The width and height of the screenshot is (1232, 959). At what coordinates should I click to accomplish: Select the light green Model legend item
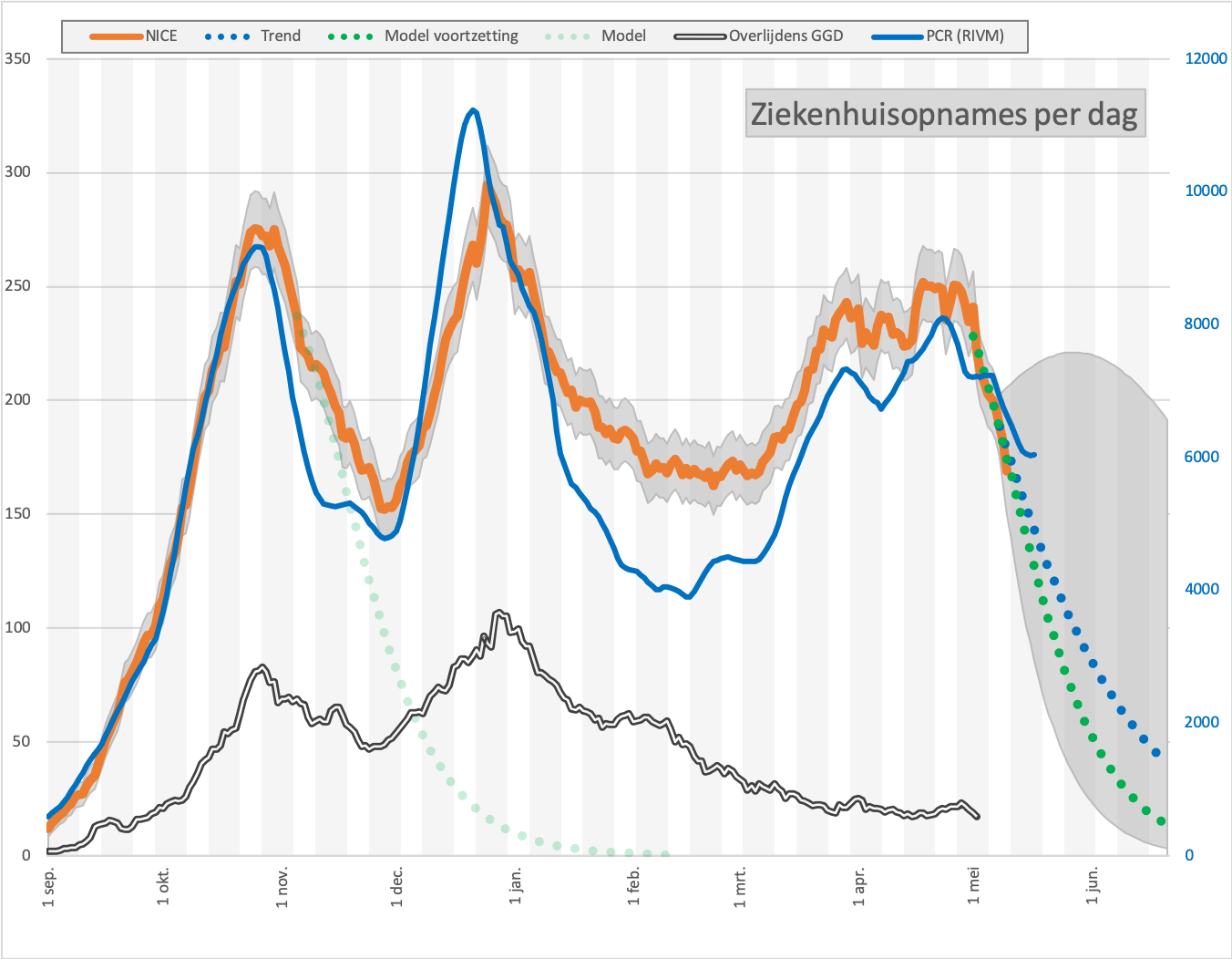[x=596, y=36]
